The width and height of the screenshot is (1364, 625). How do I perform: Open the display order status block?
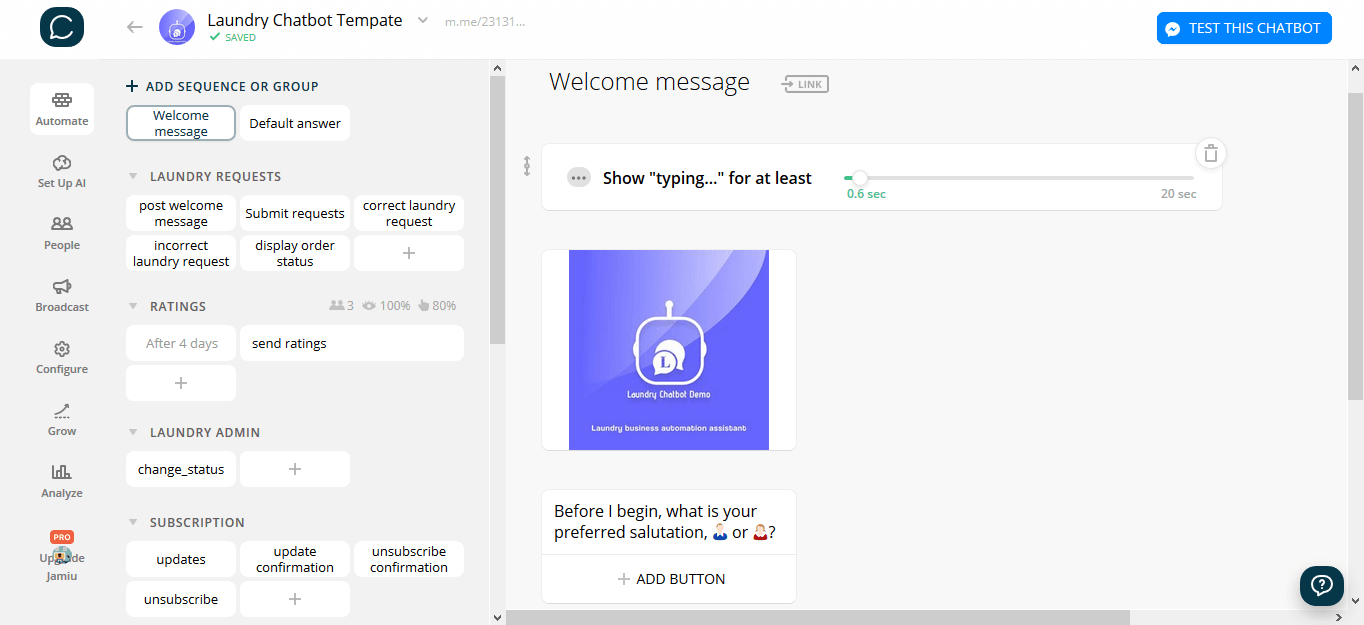(x=295, y=253)
